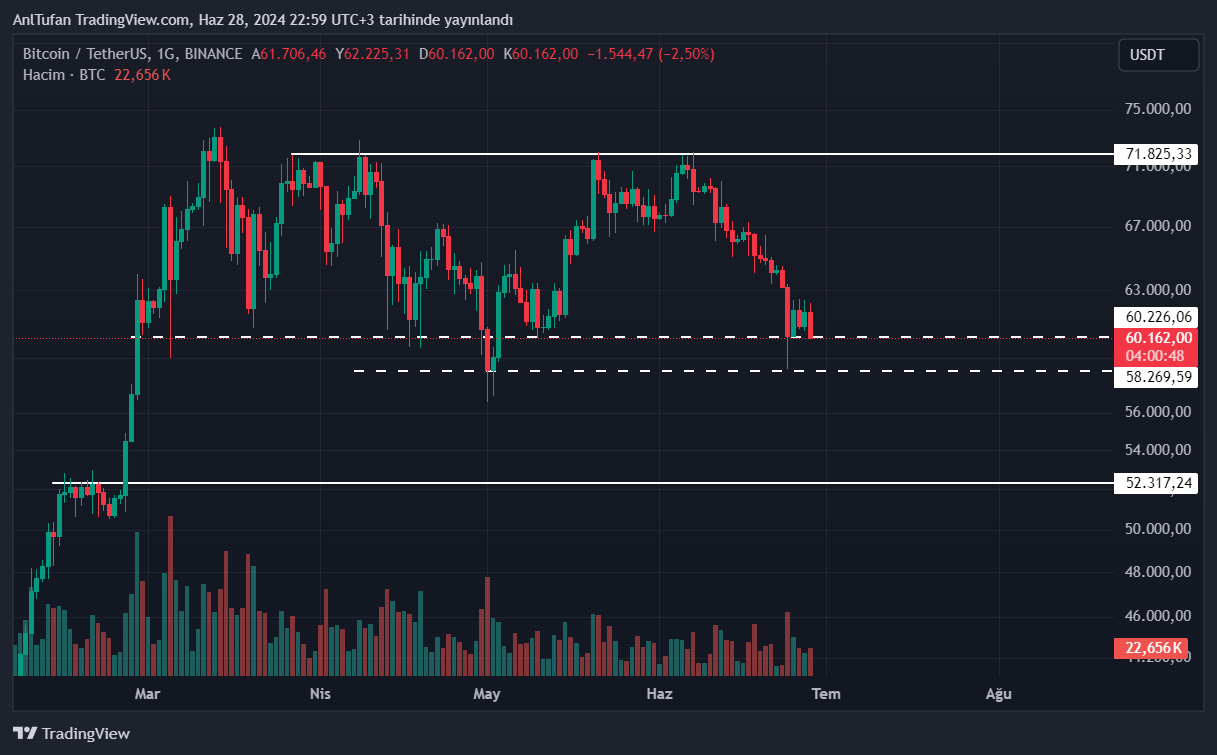Select the 58.269,59 dashed line label

tap(1158, 377)
